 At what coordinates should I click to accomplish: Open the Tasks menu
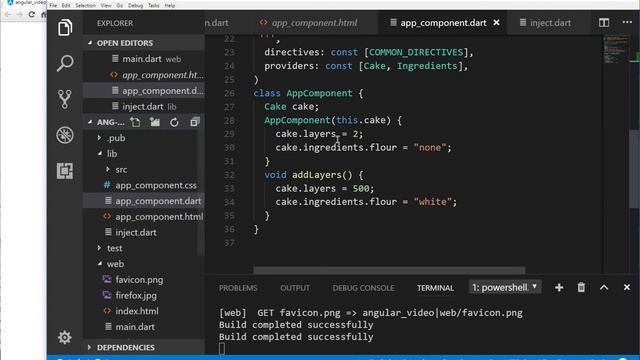pyautogui.click(x=153, y=5)
